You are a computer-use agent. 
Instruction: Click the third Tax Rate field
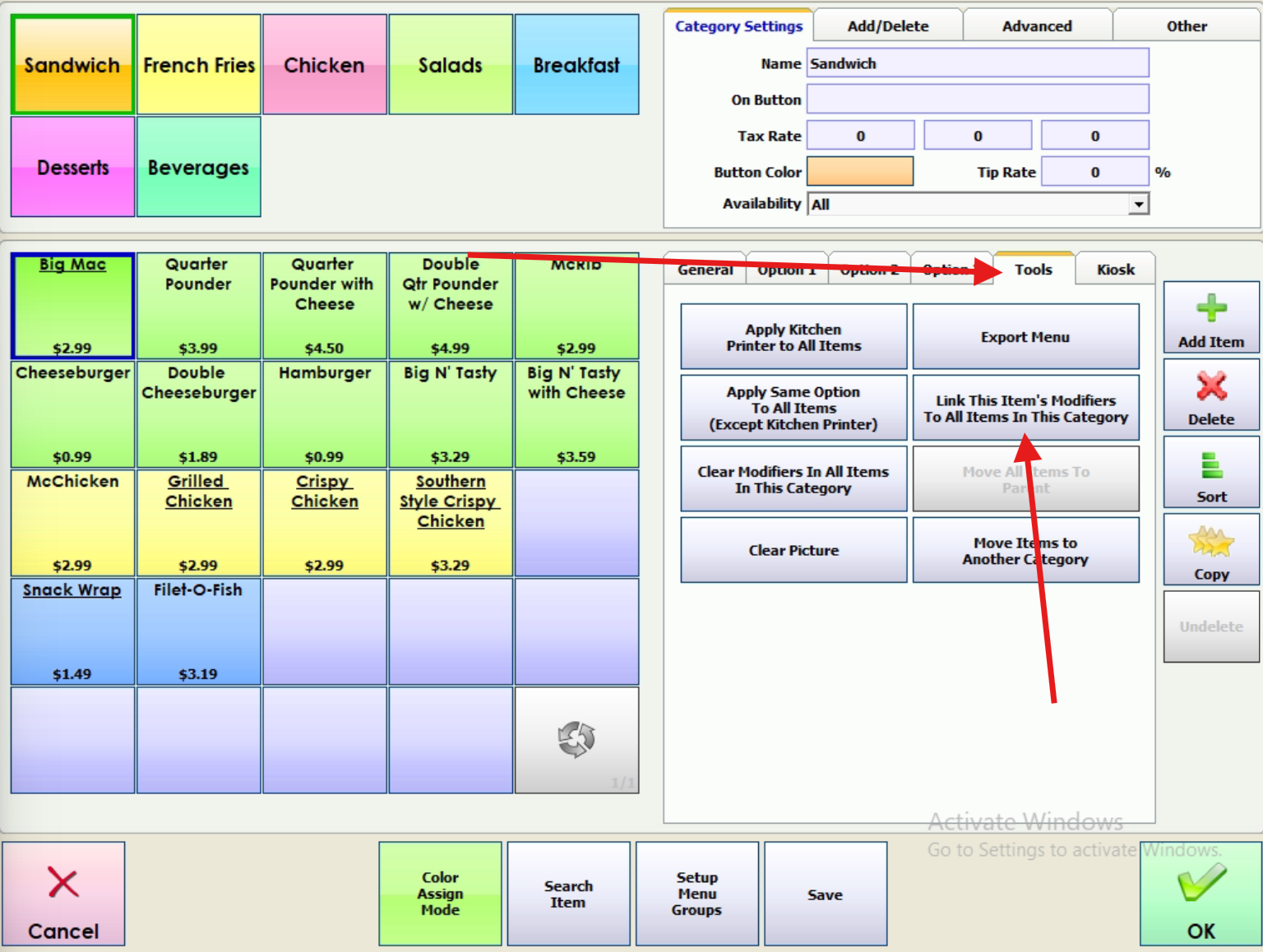[x=1095, y=136]
